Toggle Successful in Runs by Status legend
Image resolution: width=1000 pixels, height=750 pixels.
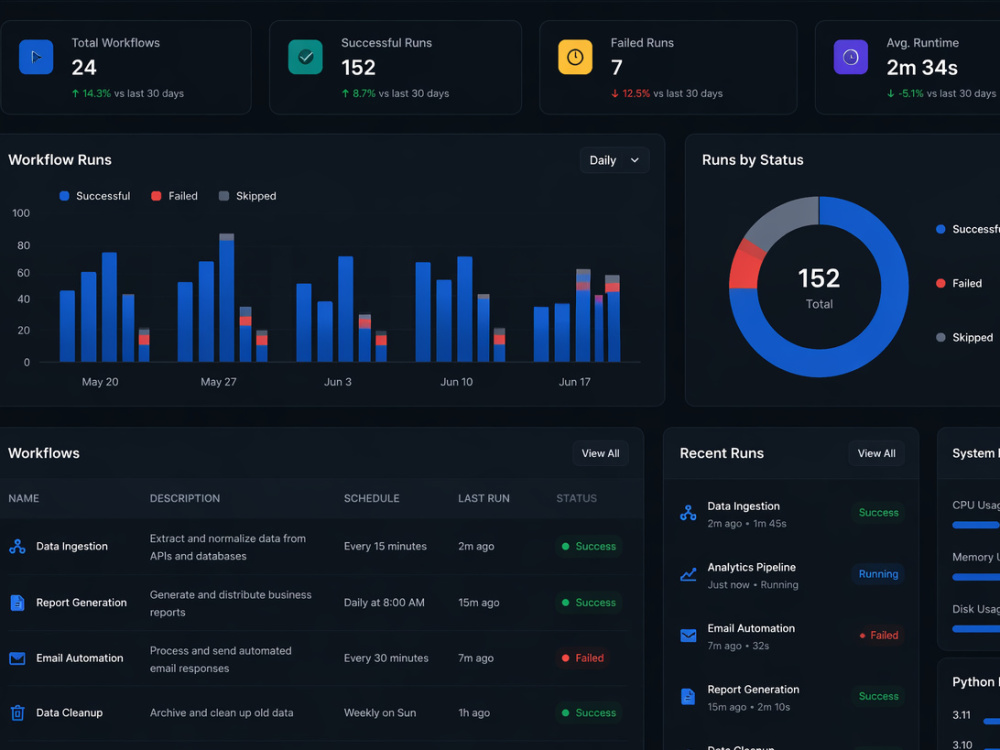pos(967,229)
